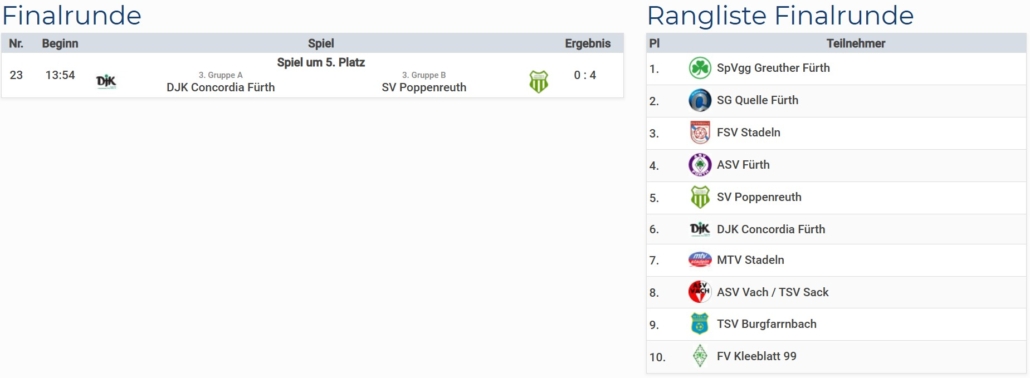1030x378 pixels.
Task: Select SpVgg Greuther Fürth team name
Action: [774, 68]
